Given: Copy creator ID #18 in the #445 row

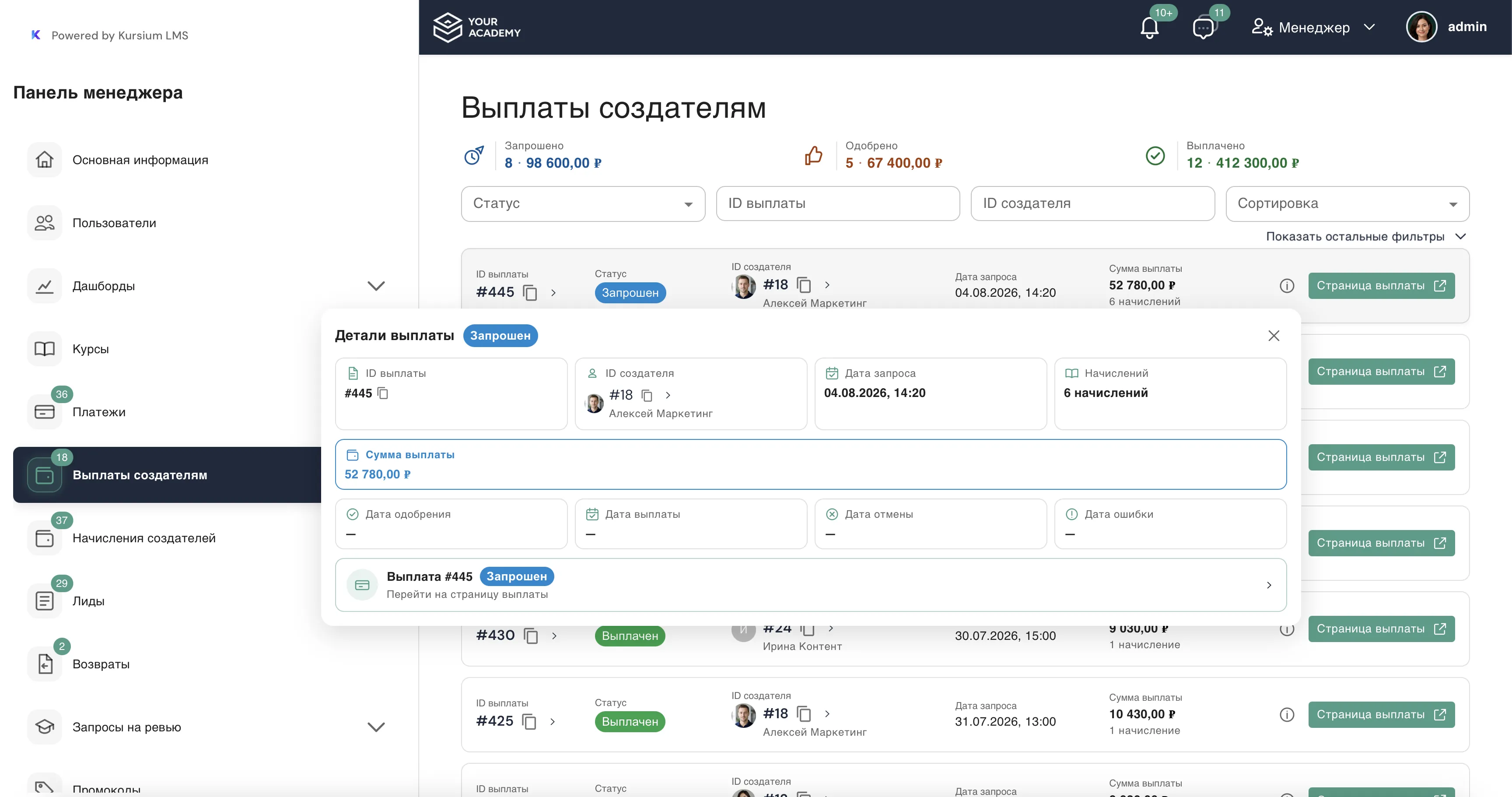Looking at the screenshot, I should click(804, 285).
